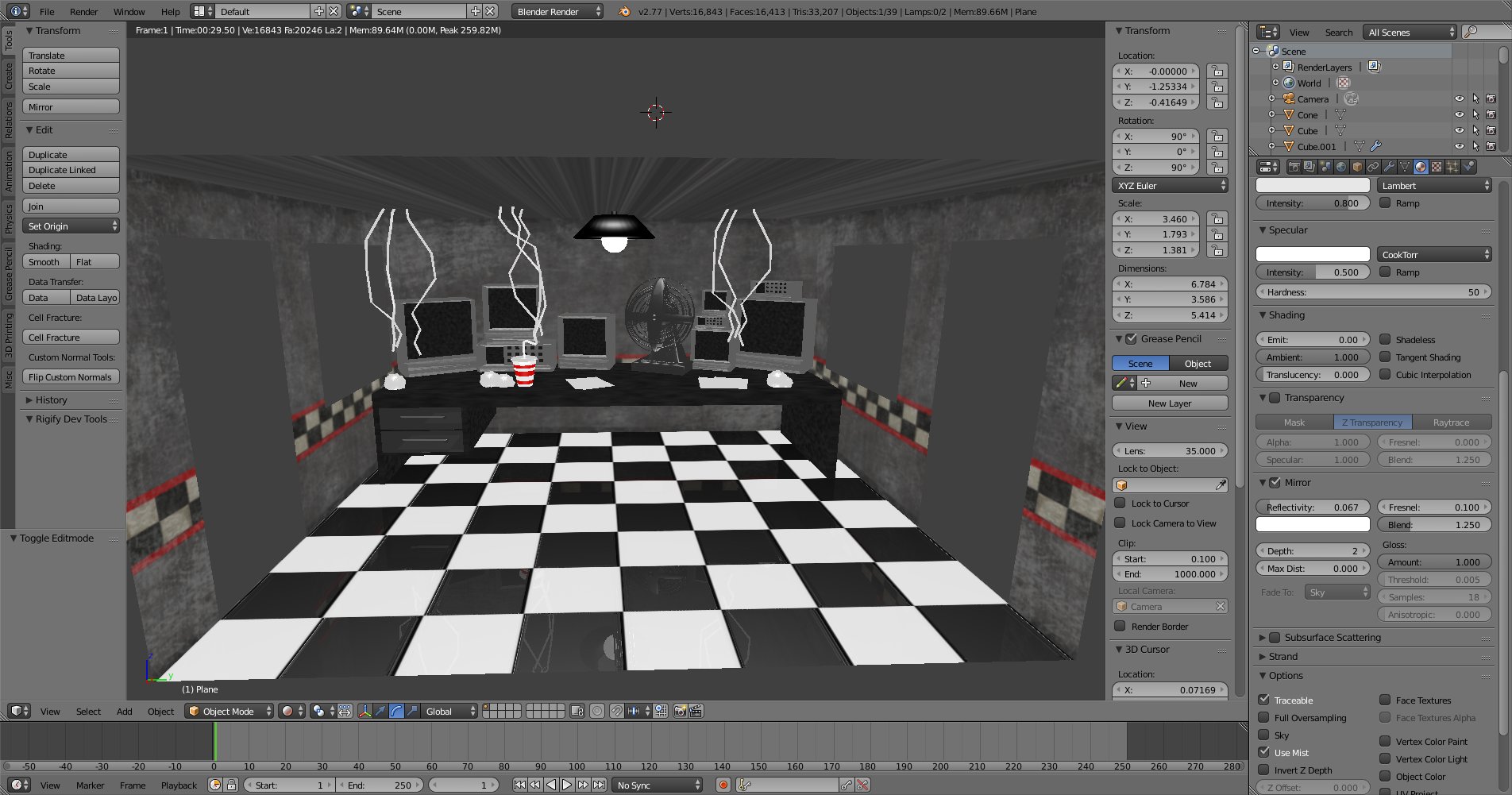
Task: Open the Render camera properties tab
Action: (x=1294, y=167)
